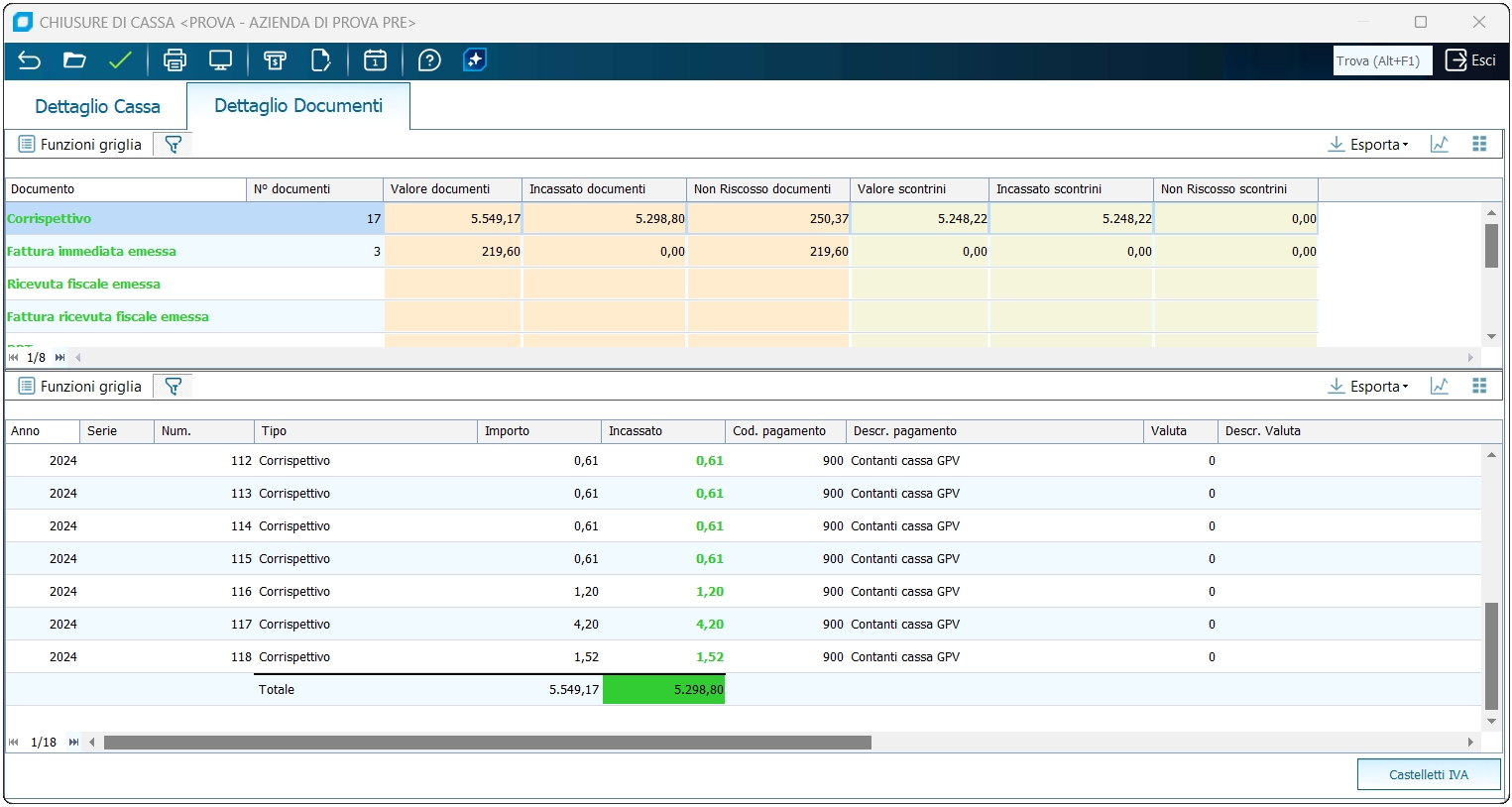Open the screen preview monitor icon

click(220, 60)
